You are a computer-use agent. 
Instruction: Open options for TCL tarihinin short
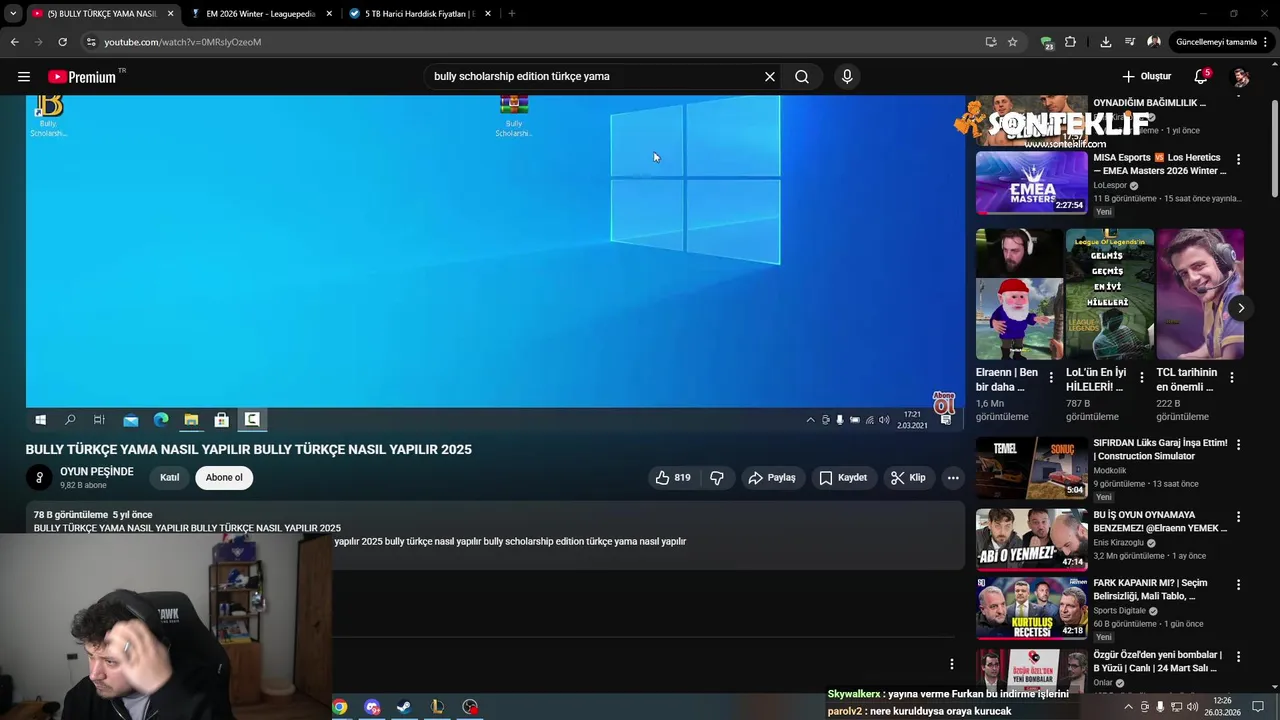[1232, 377]
